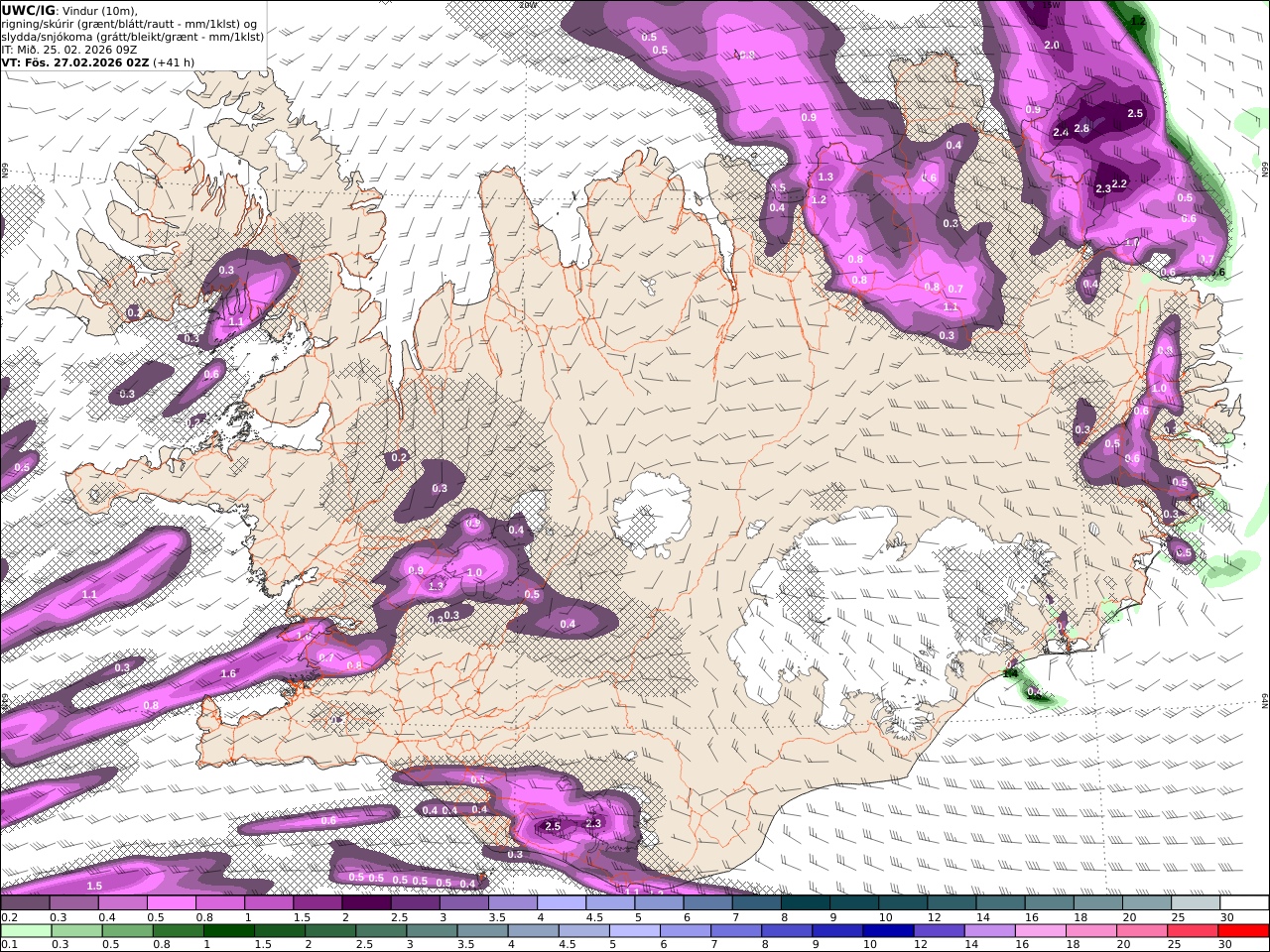Click the valid time 'VT: Fös. 27.02.2026 02Z'
The width and height of the screenshot is (1270, 952).
[75, 61]
